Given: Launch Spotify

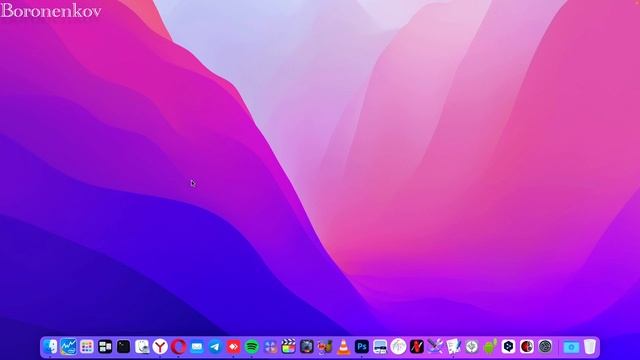Looking at the screenshot, I should (x=252, y=347).
